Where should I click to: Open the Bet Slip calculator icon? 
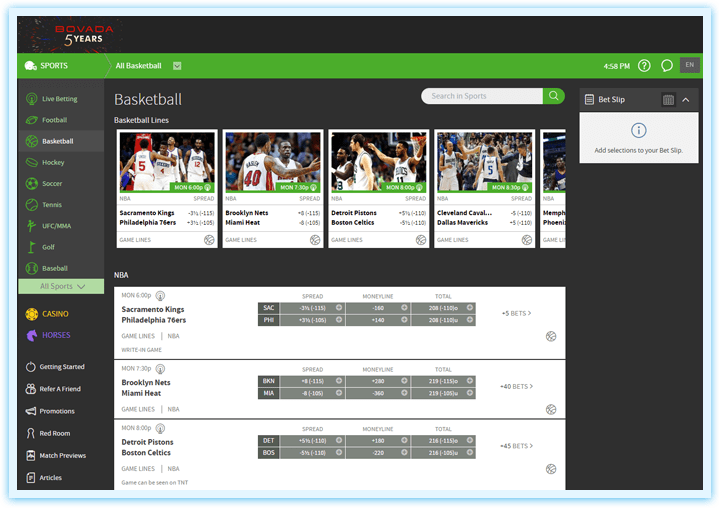click(668, 100)
